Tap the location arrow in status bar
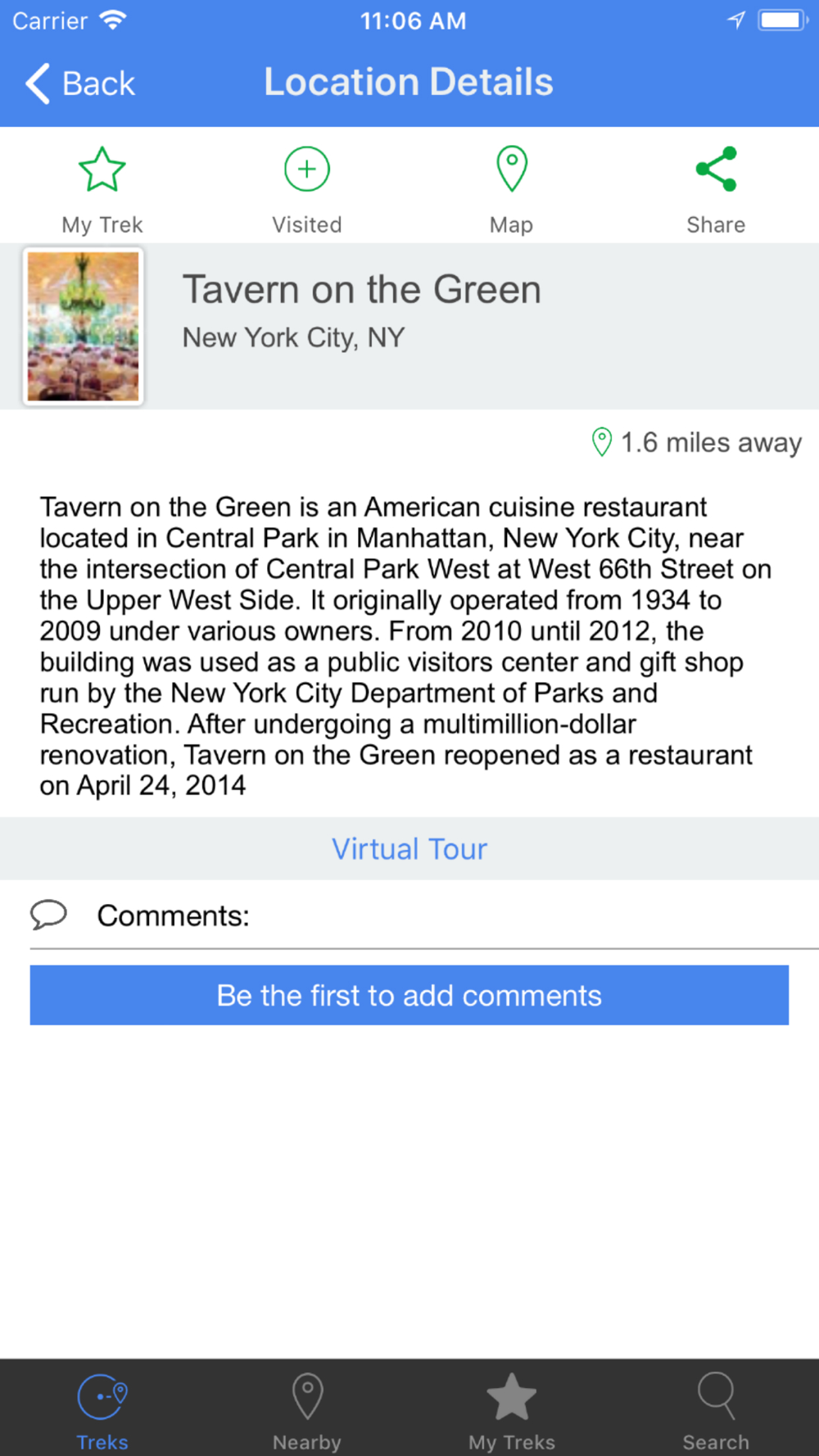 [x=736, y=20]
